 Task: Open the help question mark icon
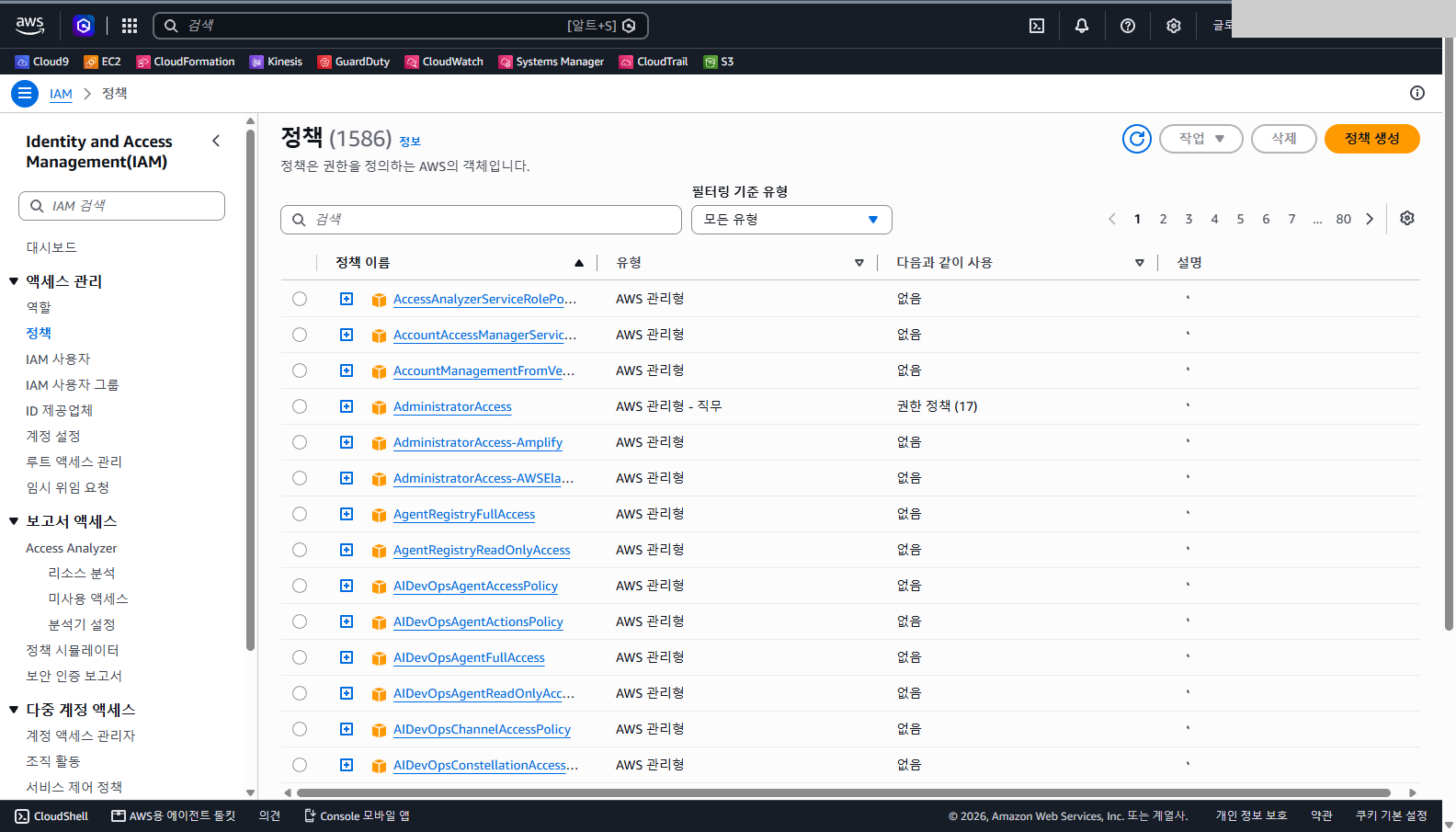click(x=1128, y=26)
